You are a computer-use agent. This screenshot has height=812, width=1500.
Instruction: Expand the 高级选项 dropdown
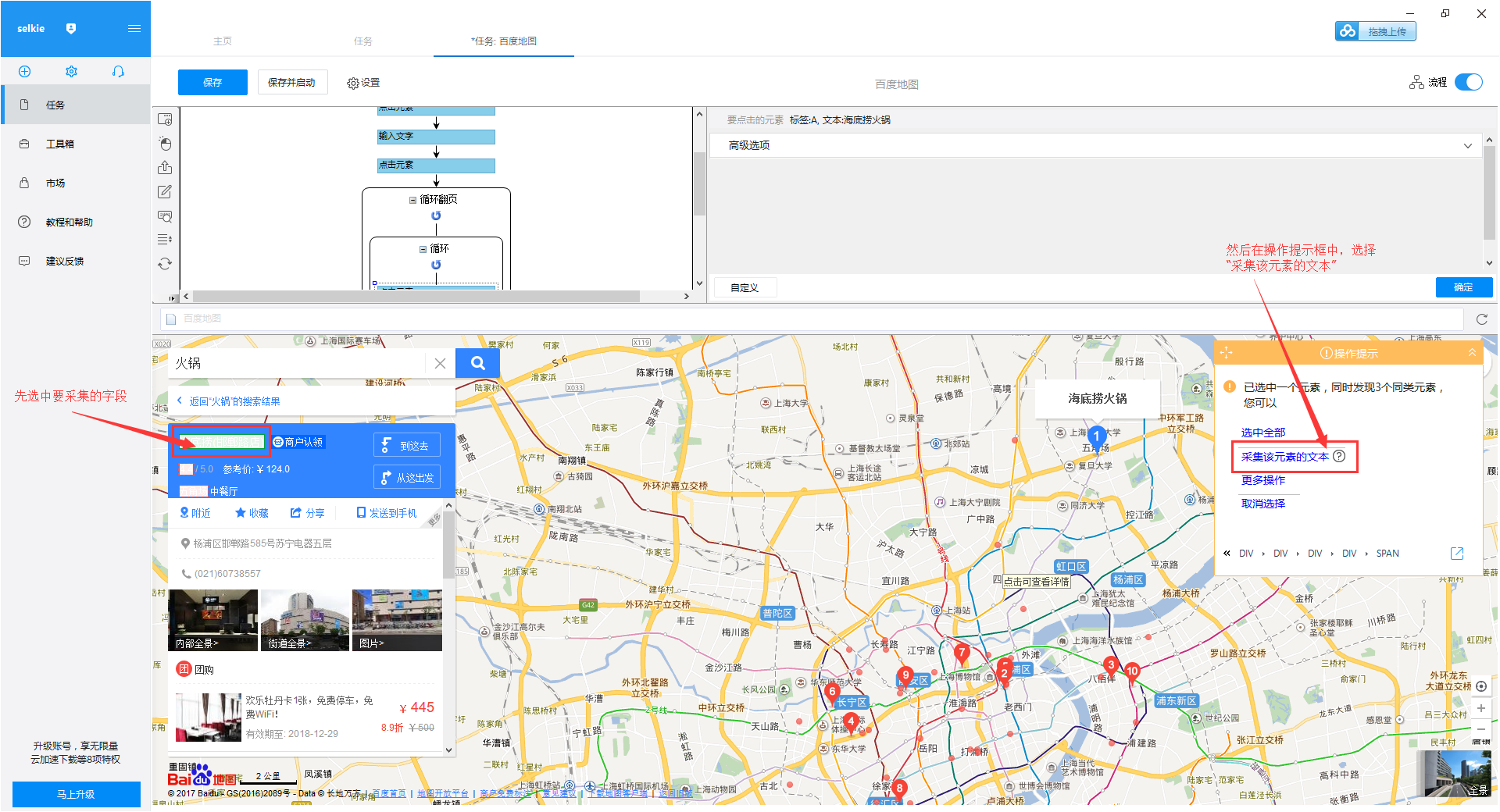tap(1096, 145)
